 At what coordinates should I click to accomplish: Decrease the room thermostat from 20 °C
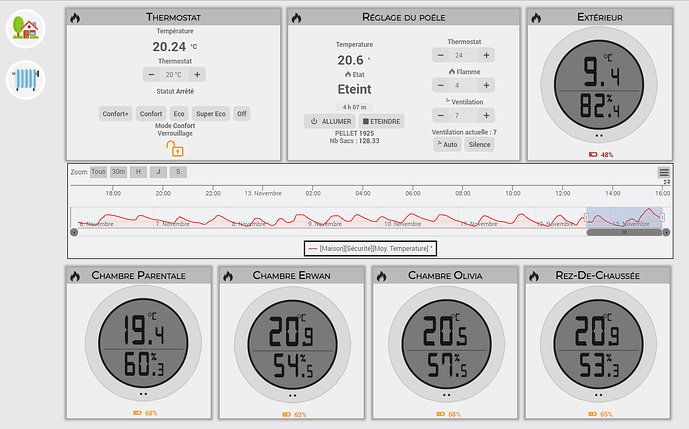151,75
